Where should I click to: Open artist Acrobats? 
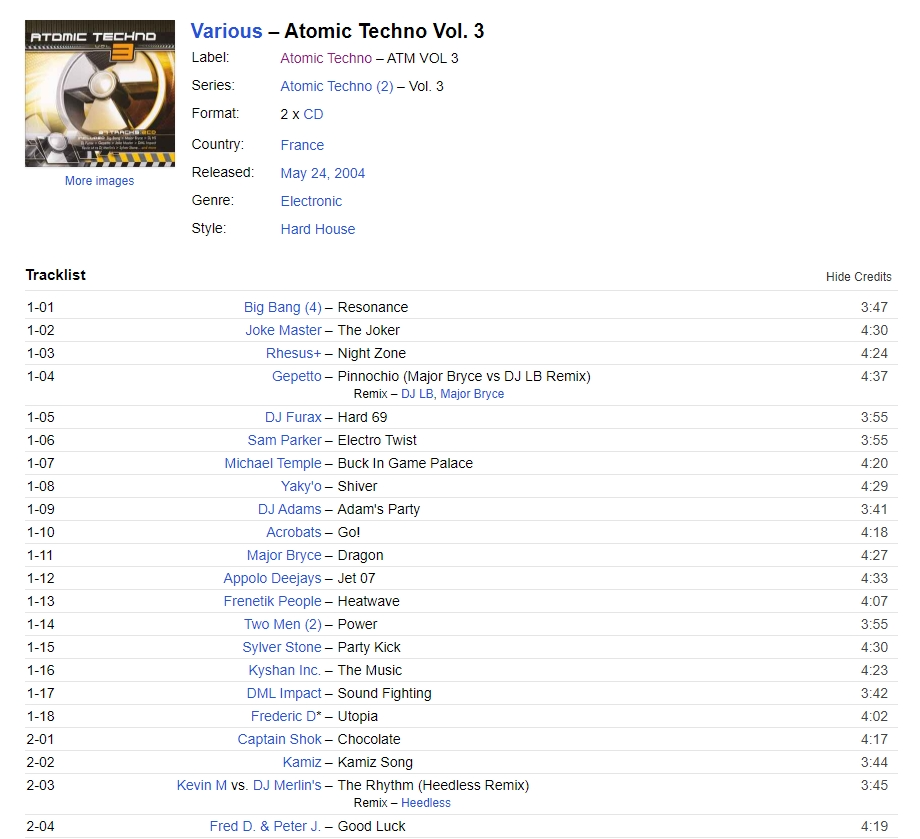(294, 532)
